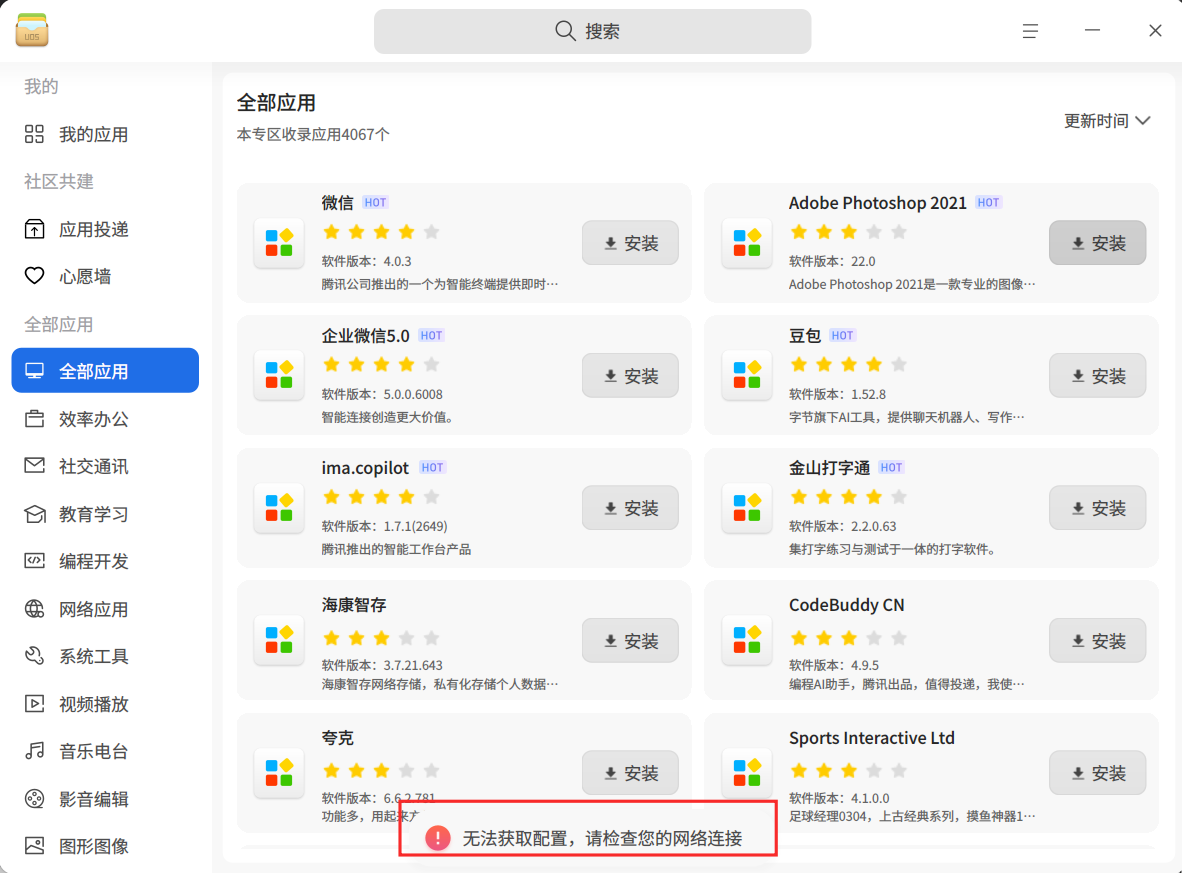The width and height of the screenshot is (1182, 873).
Task: Click the 企业微信5.0 app title
Action: pos(366,335)
